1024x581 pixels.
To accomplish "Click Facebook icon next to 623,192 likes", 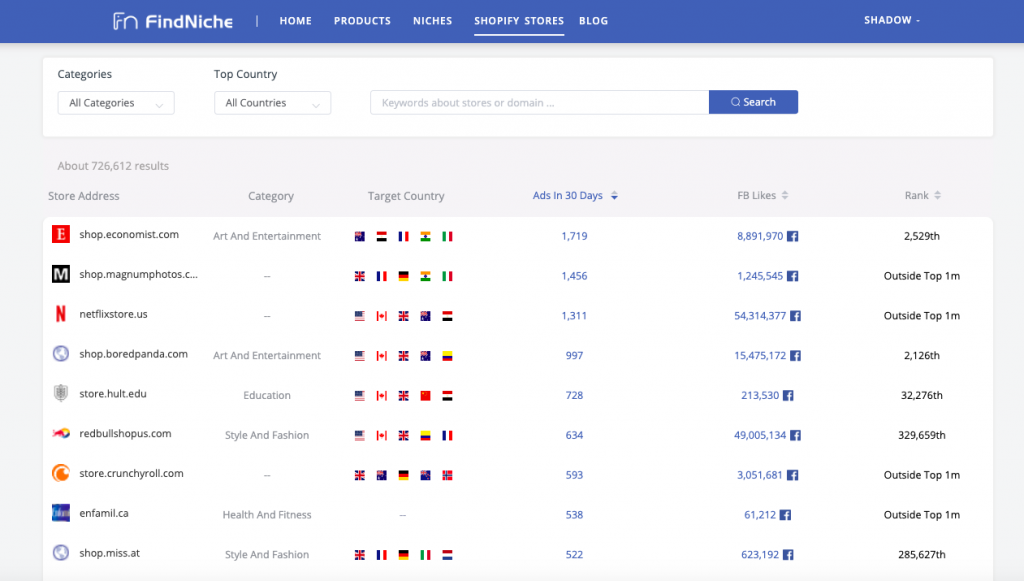I will pyautogui.click(x=788, y=555).
